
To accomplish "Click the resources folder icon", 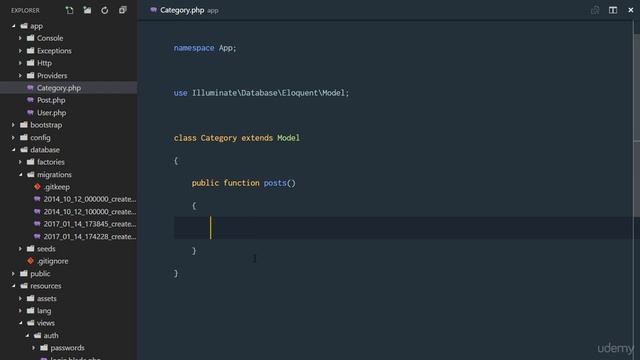I will click(24, 286).
